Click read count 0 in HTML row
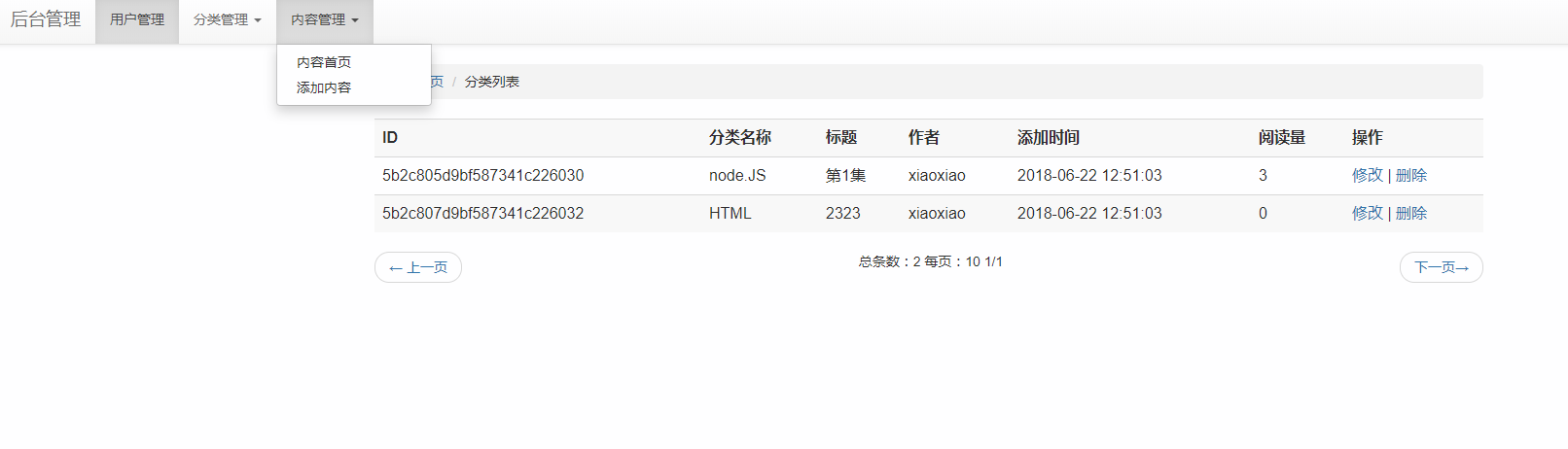Image resolution: width=1568 pixels, height=449 pixels. click(1263, 213)
